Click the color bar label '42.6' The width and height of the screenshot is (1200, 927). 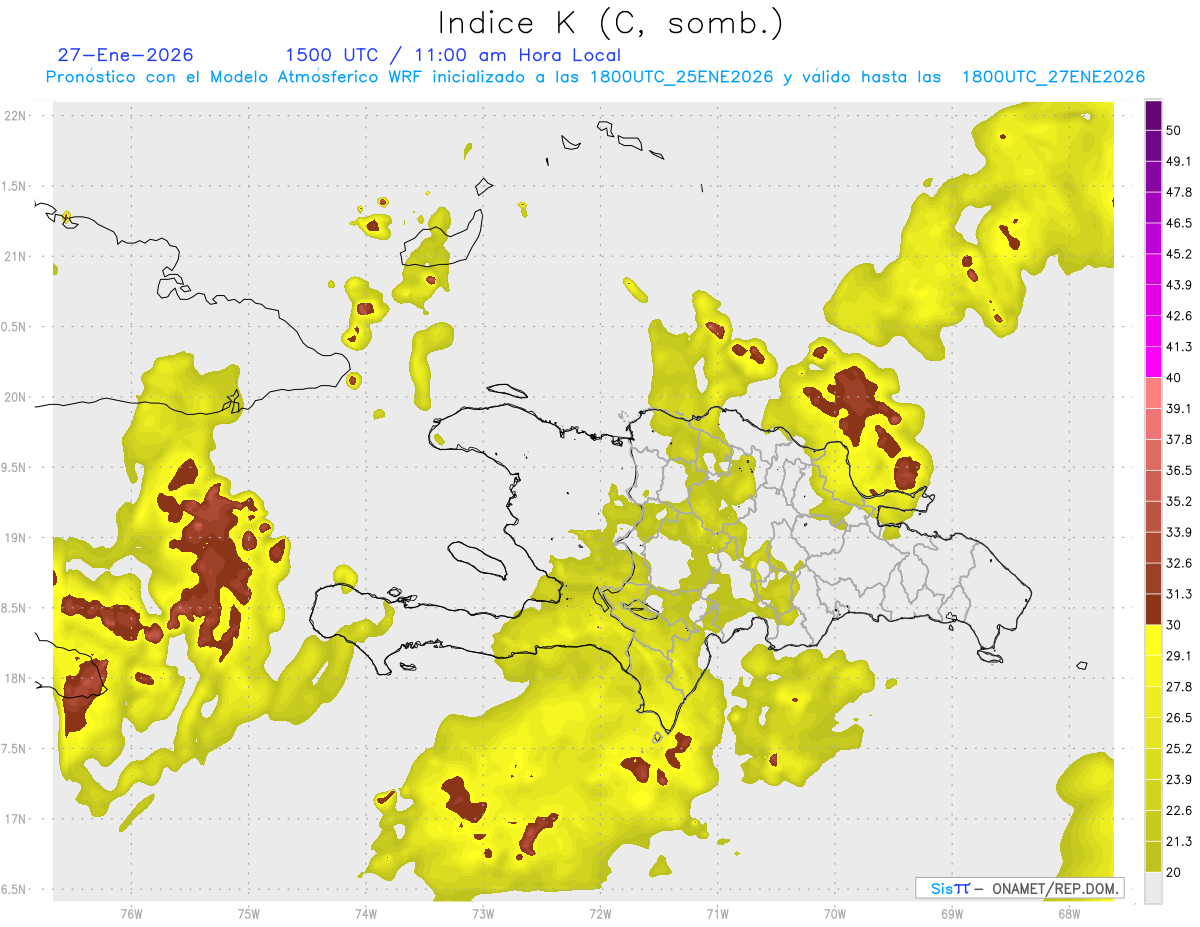[x=1179, y=316]
